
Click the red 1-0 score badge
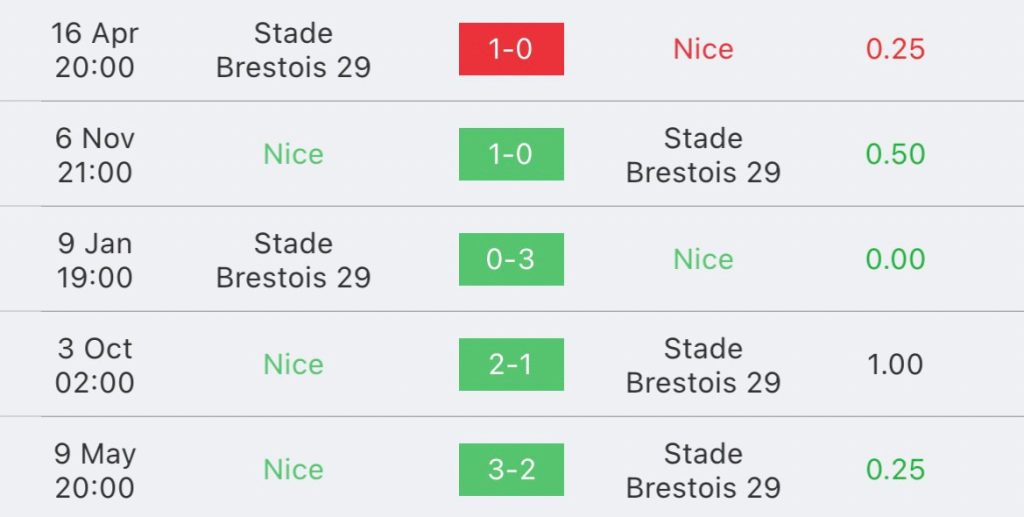click(x=511, y=49)
